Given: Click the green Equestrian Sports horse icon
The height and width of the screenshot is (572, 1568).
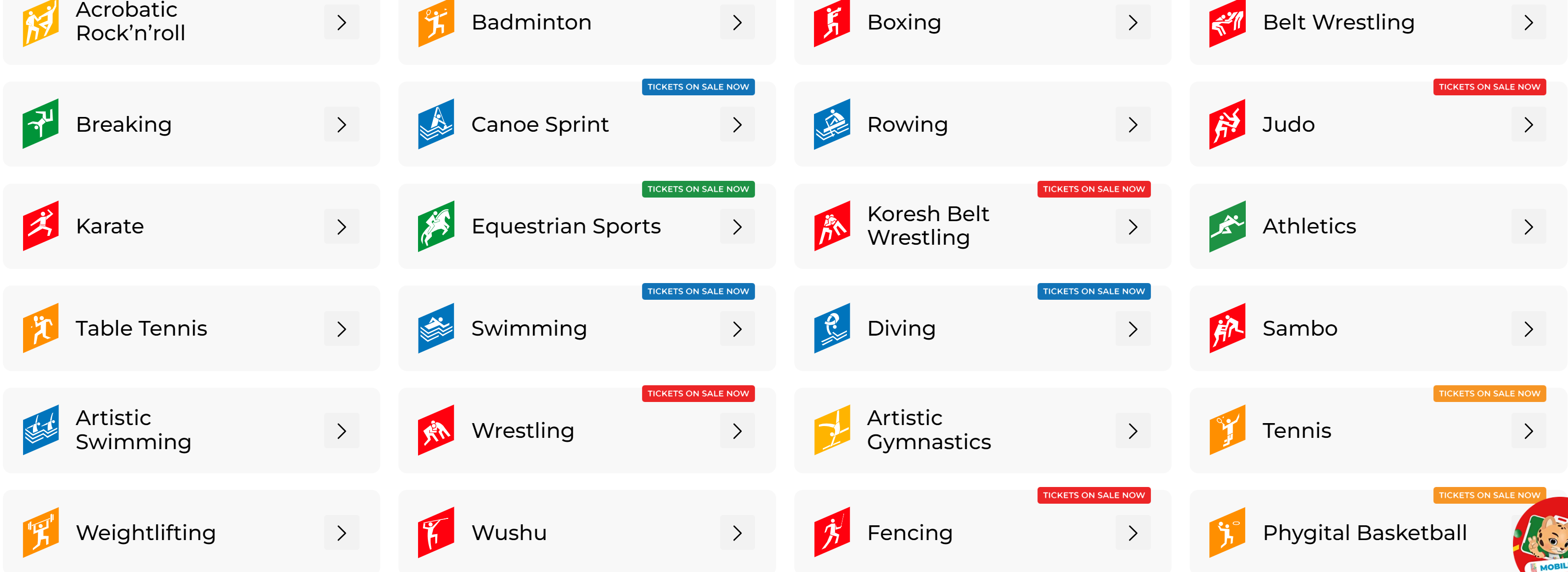Looking at the screenshot, I should (436, 227).
